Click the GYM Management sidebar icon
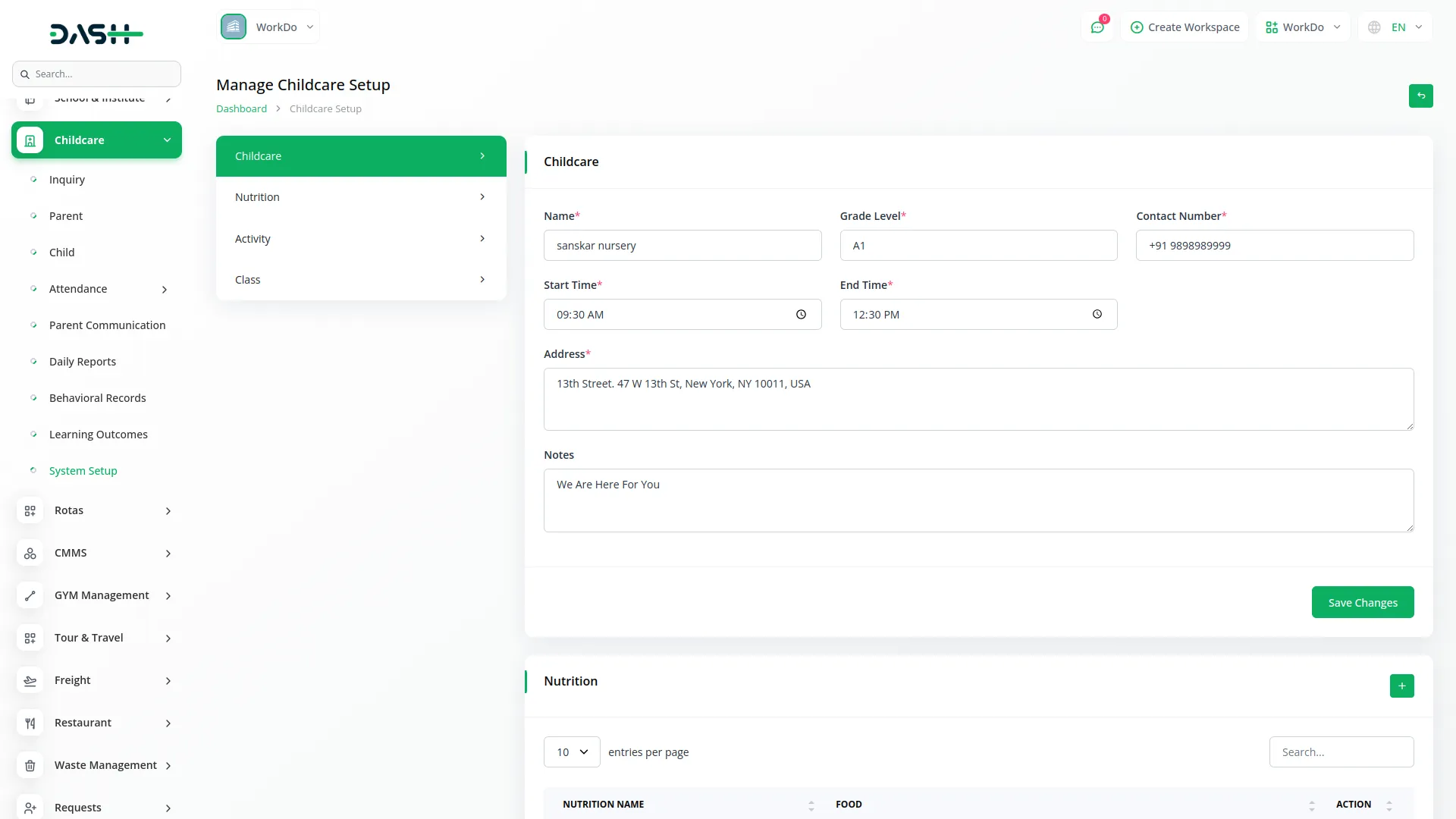 point(30,595)
